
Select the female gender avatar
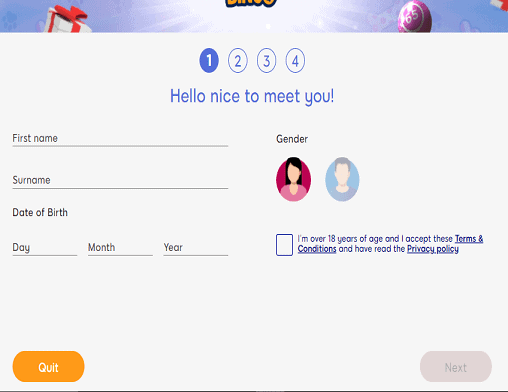pyautogui.click(x=293, y=179)
